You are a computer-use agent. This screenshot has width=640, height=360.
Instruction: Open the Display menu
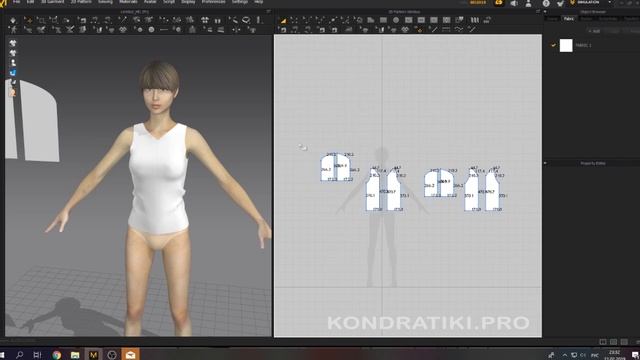tap(188, 2)
